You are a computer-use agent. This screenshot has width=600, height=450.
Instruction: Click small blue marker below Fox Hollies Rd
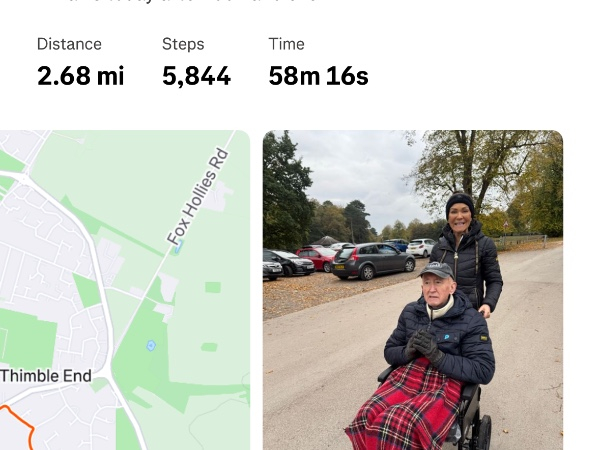(179, 248)
